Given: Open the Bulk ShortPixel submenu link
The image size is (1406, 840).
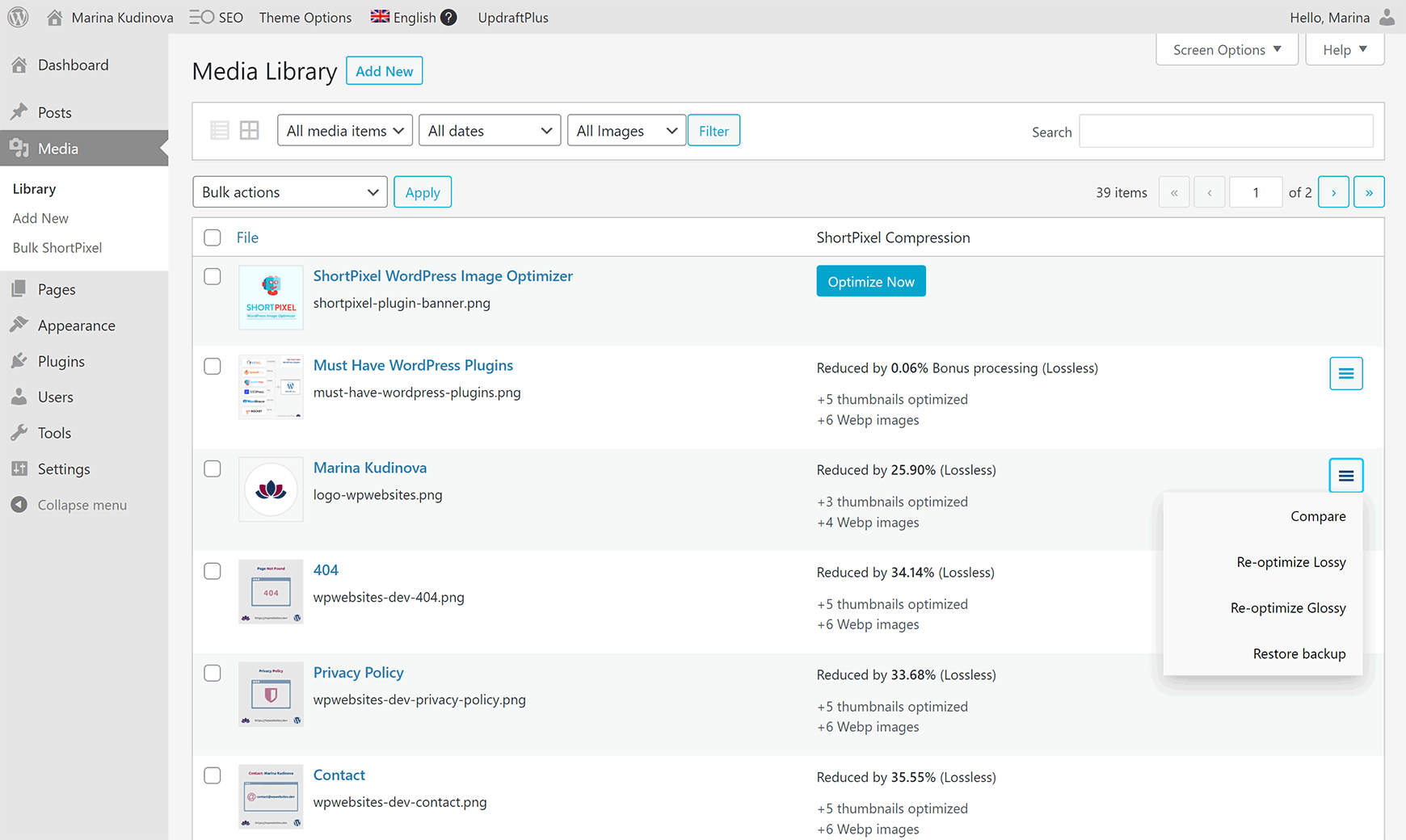Looking at the screenshot, I should click(57, 248).
